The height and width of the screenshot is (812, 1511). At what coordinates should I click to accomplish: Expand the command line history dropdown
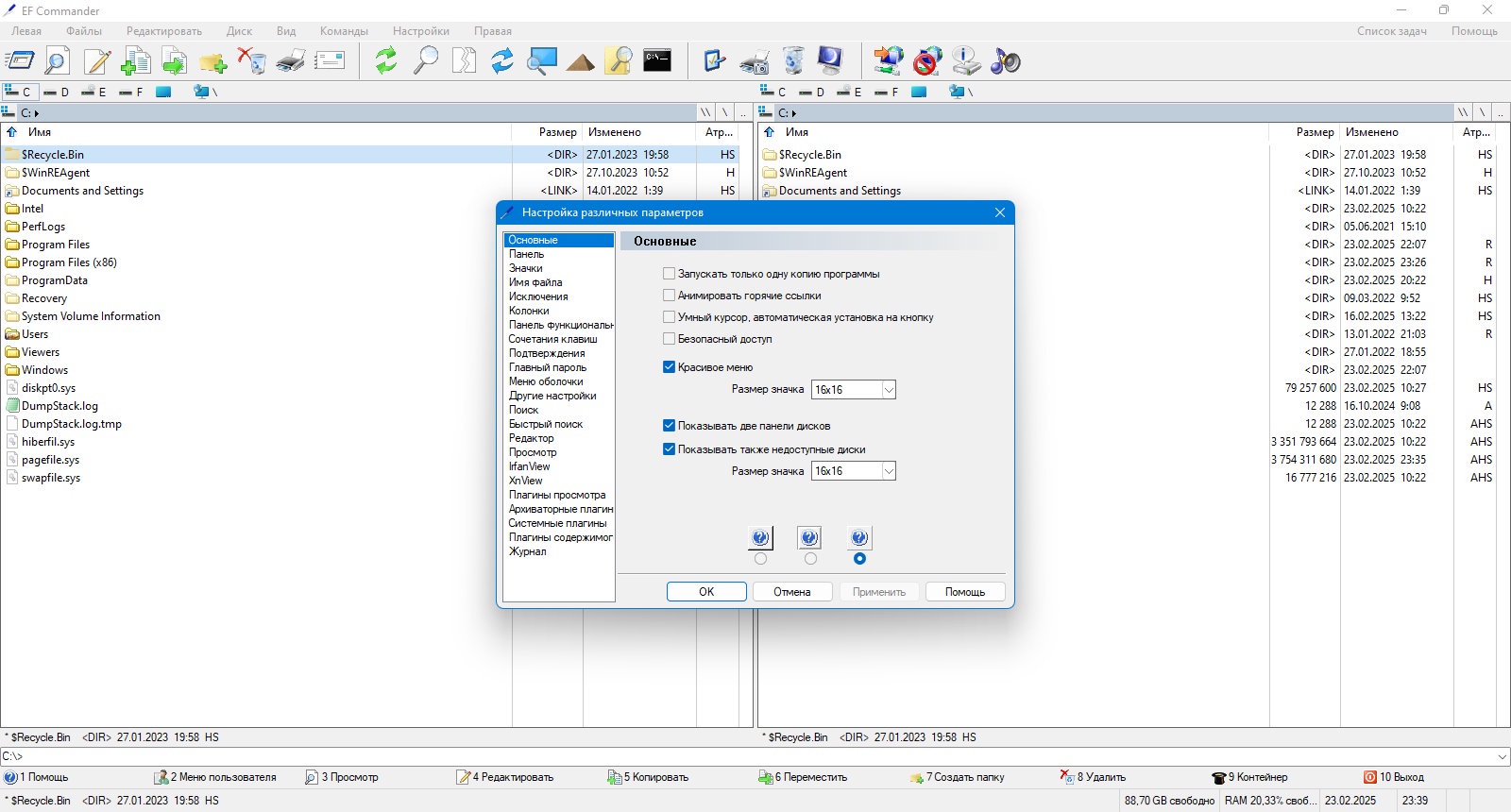pyautogui.click(x=1503, y=756)
